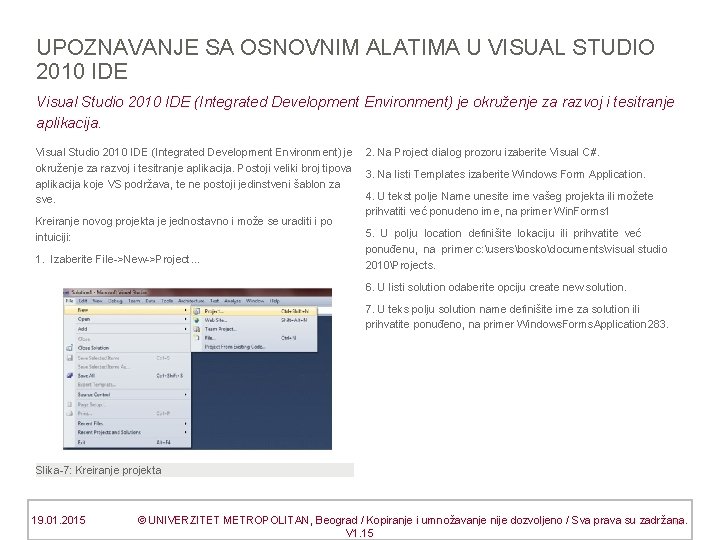
Task: Expand the Recent Files submenu arrow
Action: (x=186, y=423)
